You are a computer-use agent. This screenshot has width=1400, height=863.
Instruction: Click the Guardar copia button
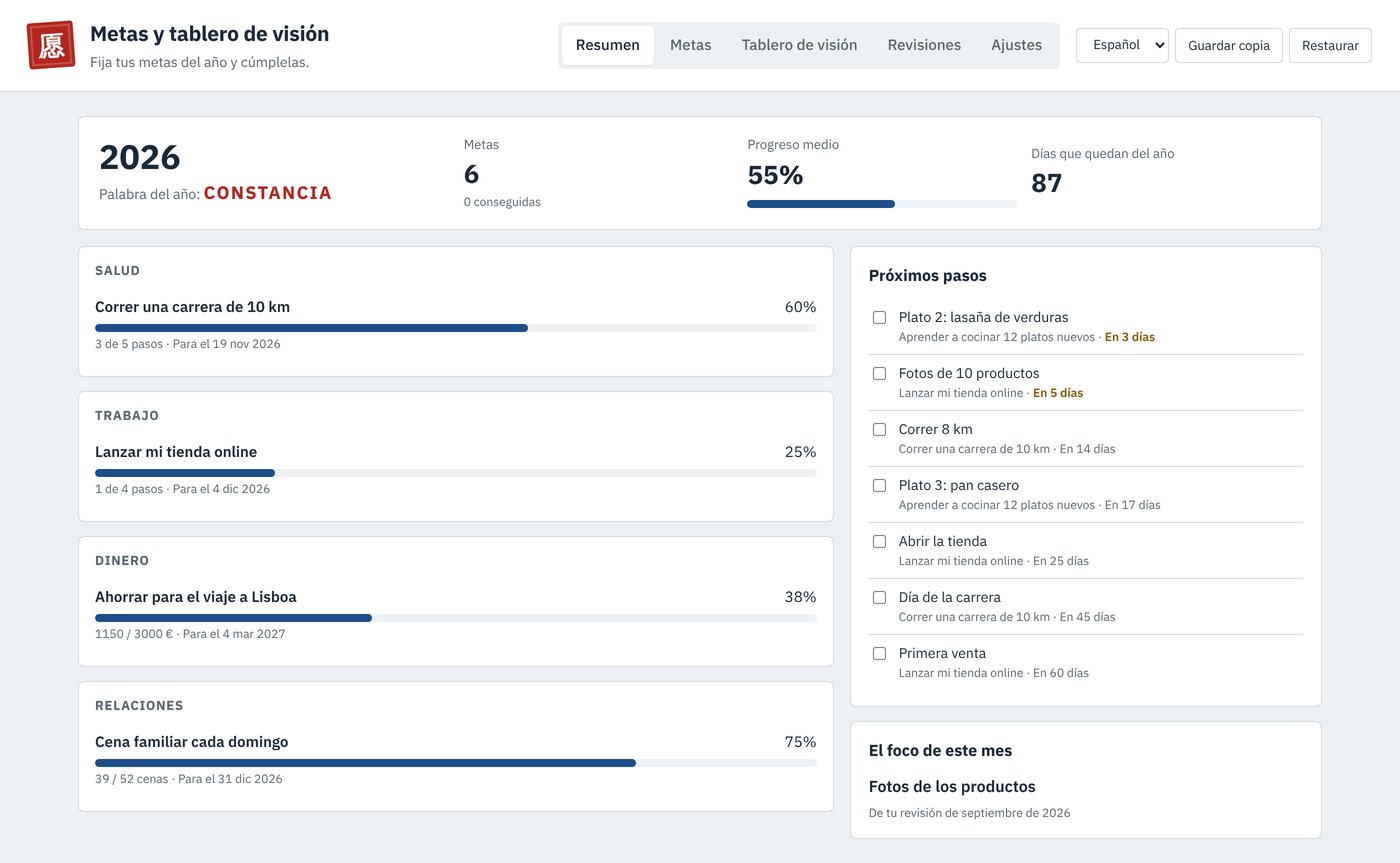[1229, 45]
